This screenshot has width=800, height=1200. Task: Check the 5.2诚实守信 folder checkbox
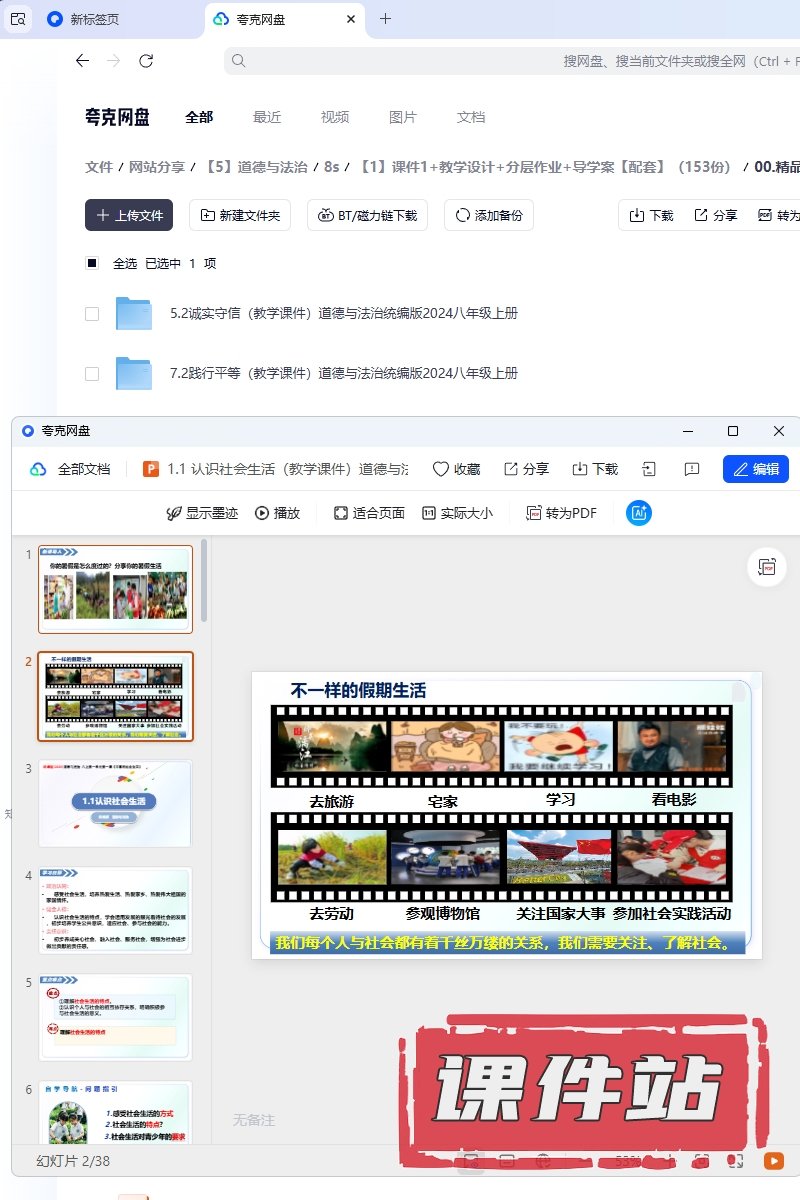pos(92,314)
